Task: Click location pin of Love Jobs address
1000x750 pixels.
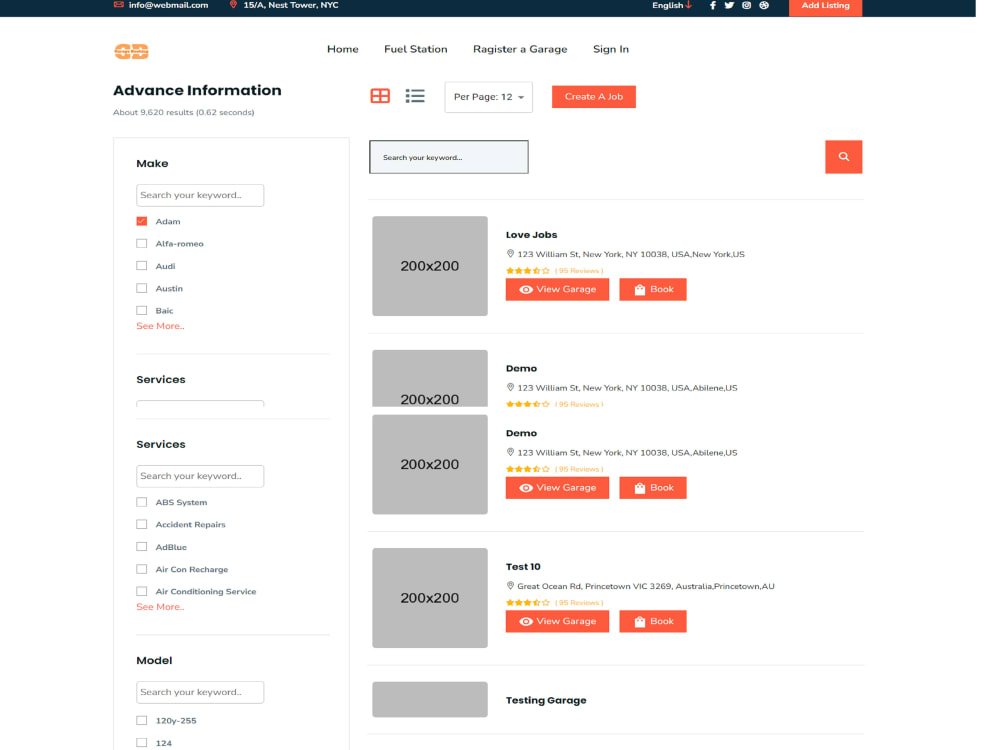Action: click(x=510, y=254)
